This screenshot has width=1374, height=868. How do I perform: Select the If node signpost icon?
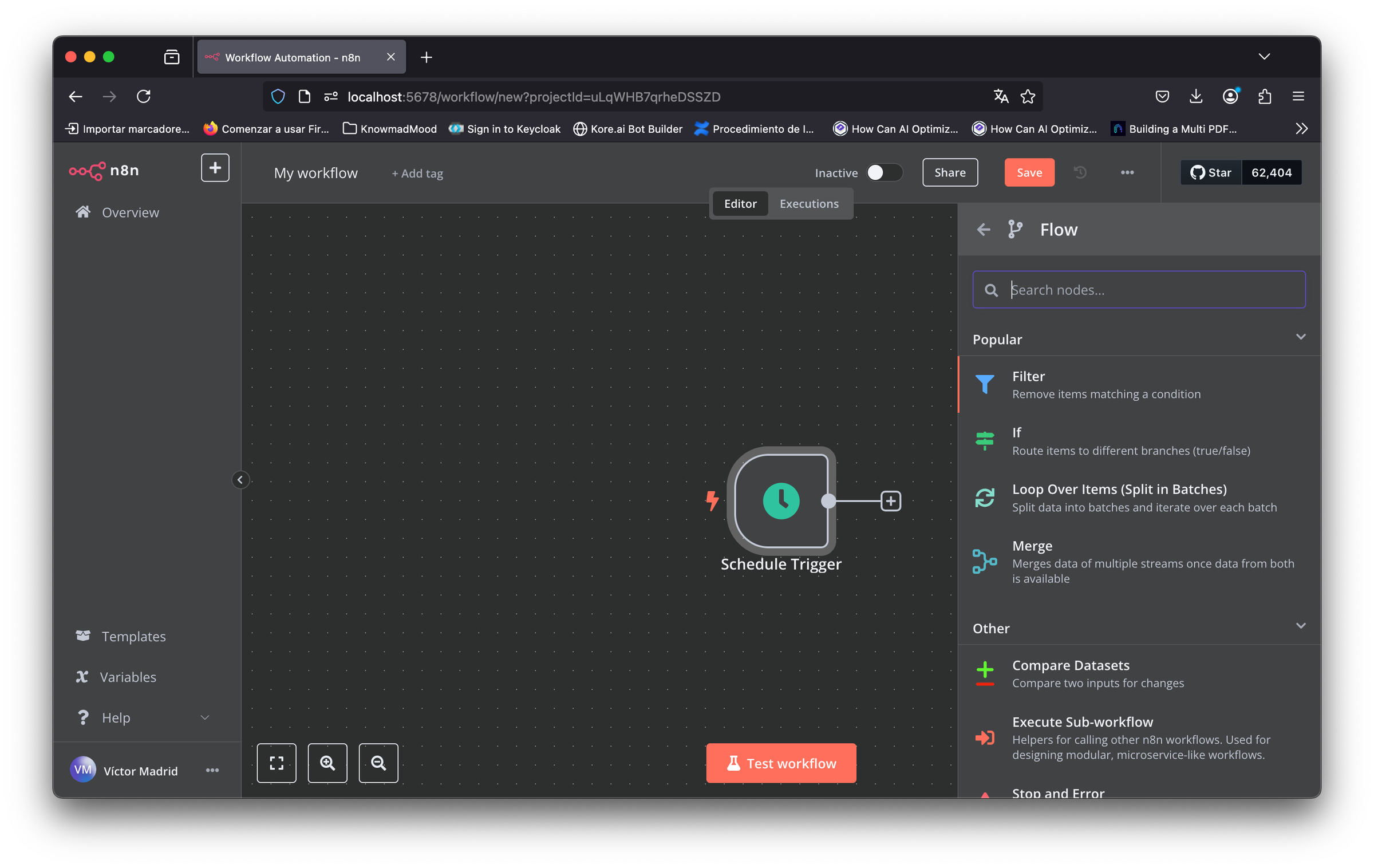coord(985,441)
